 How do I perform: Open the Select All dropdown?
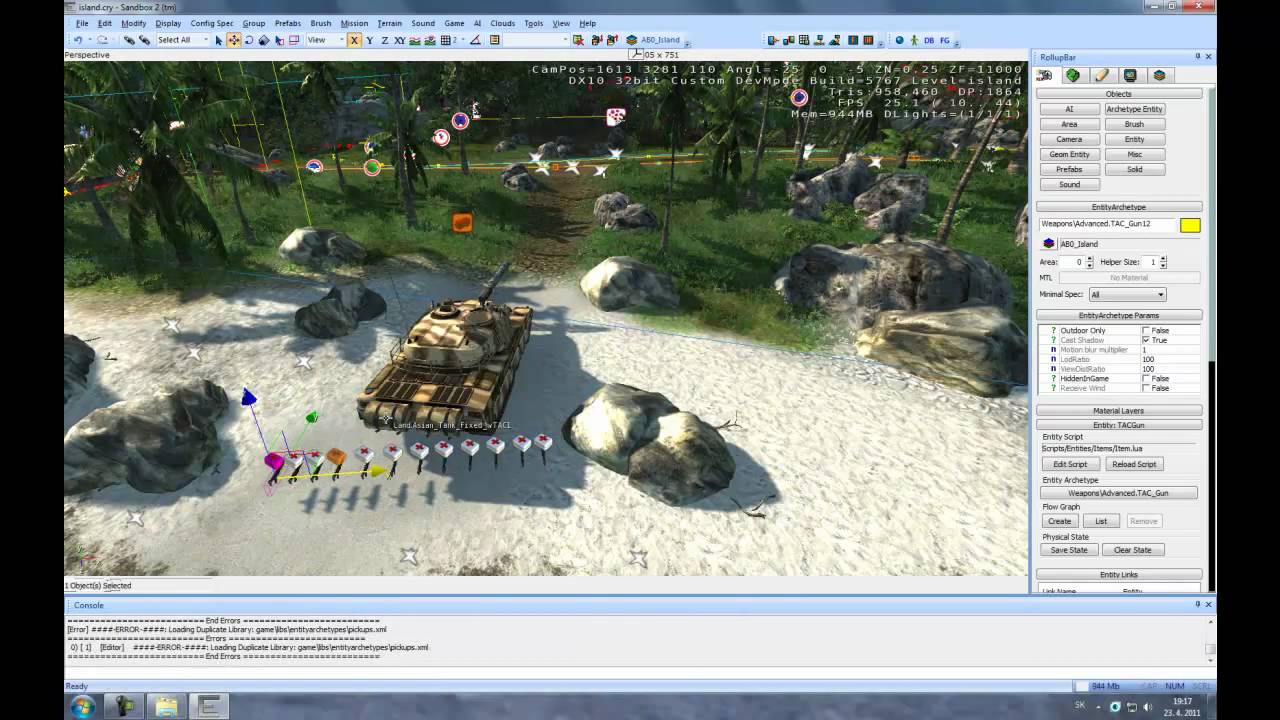tap(182, 40)
